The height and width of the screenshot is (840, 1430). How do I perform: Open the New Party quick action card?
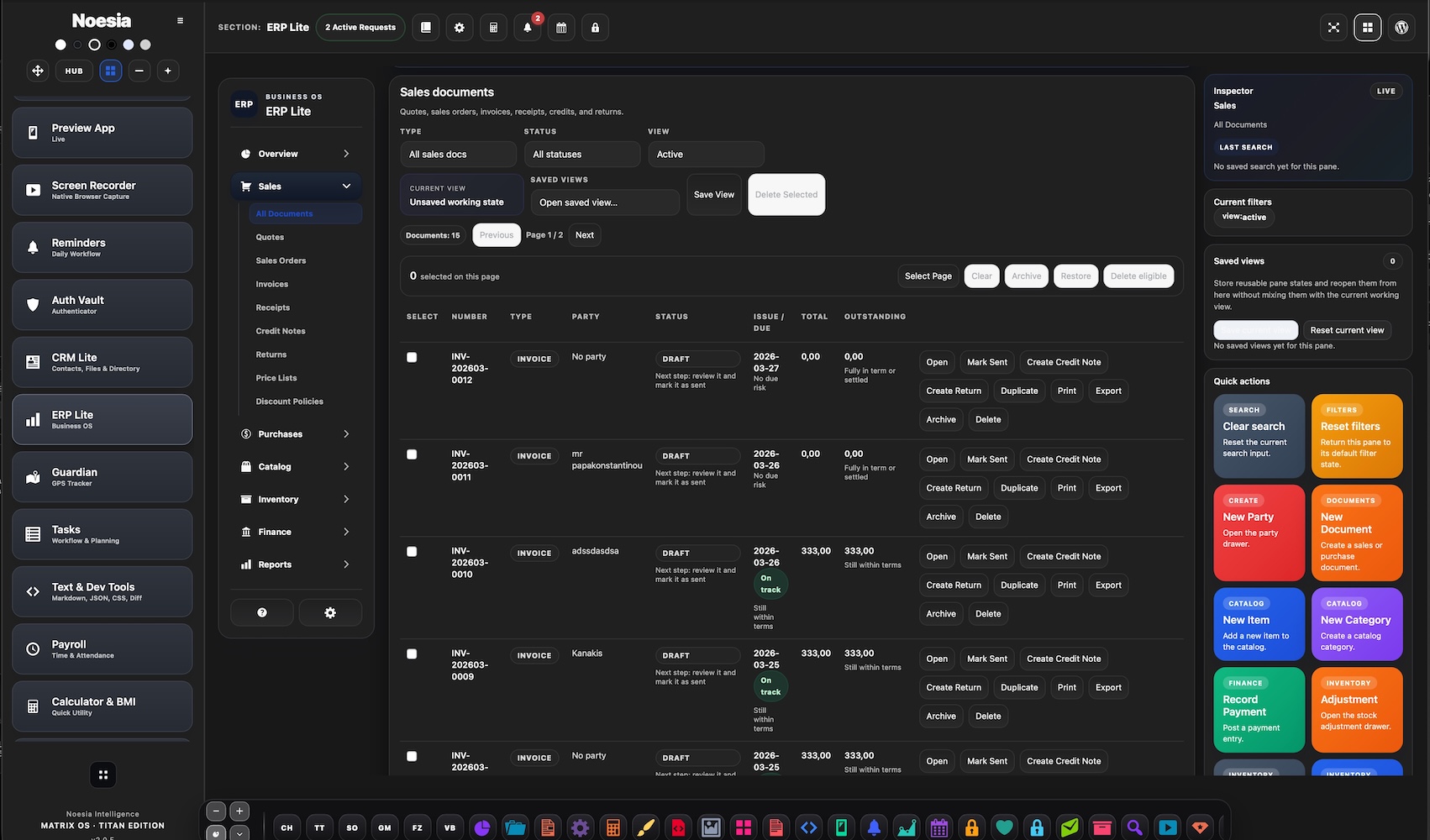pos(1259,533)
